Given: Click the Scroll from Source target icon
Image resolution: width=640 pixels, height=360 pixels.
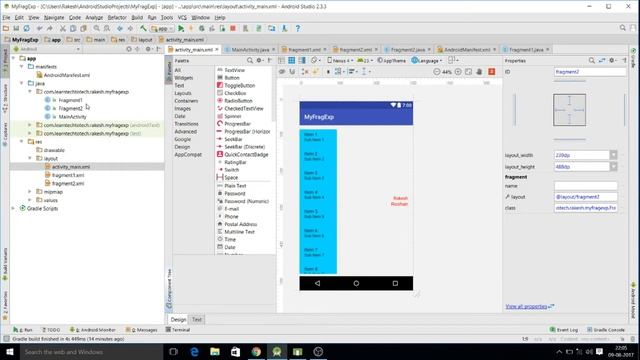Looking at the screenshot, I should [129, 49].
